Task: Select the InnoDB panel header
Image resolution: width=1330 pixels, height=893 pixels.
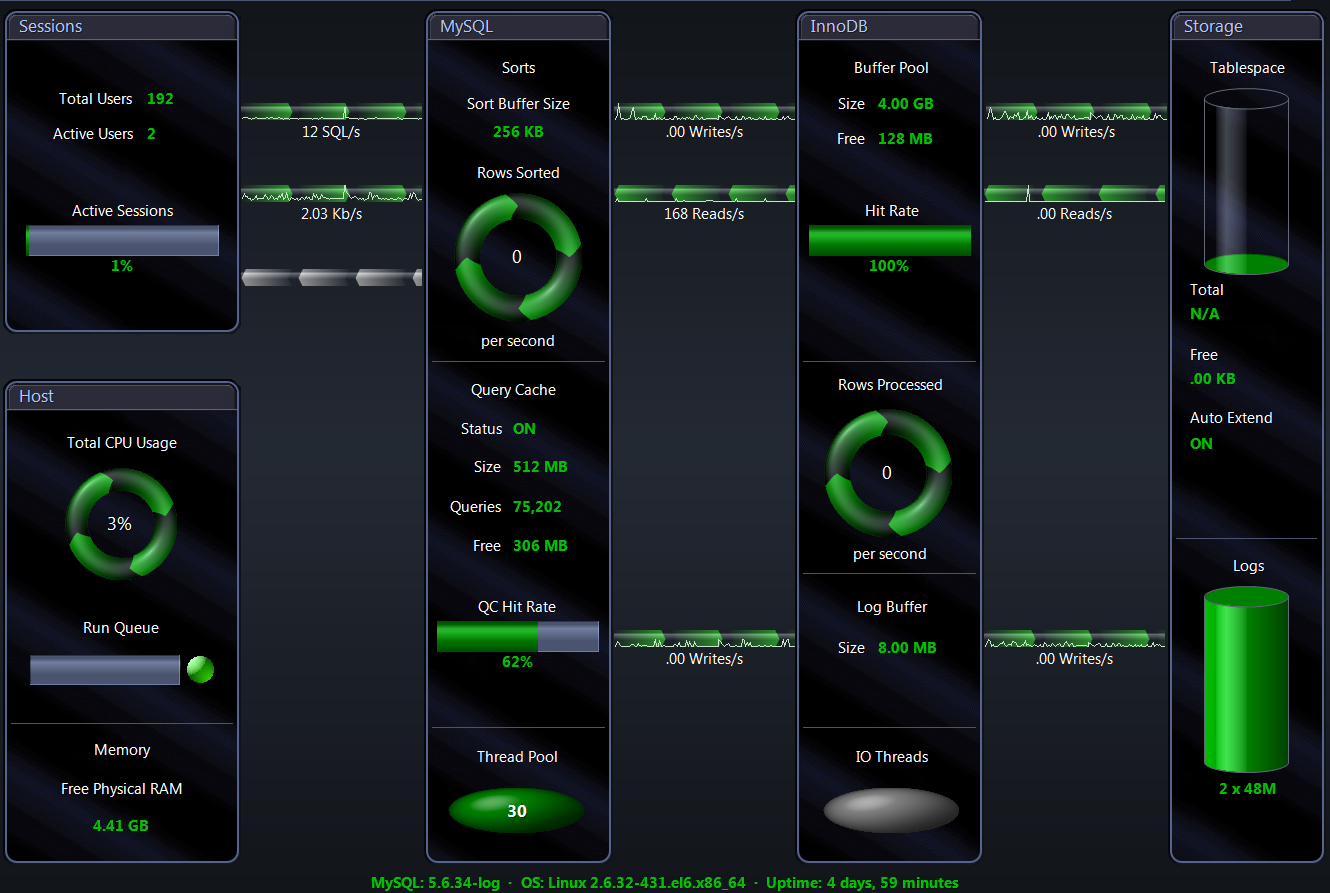Action: (x=889, y=27)
